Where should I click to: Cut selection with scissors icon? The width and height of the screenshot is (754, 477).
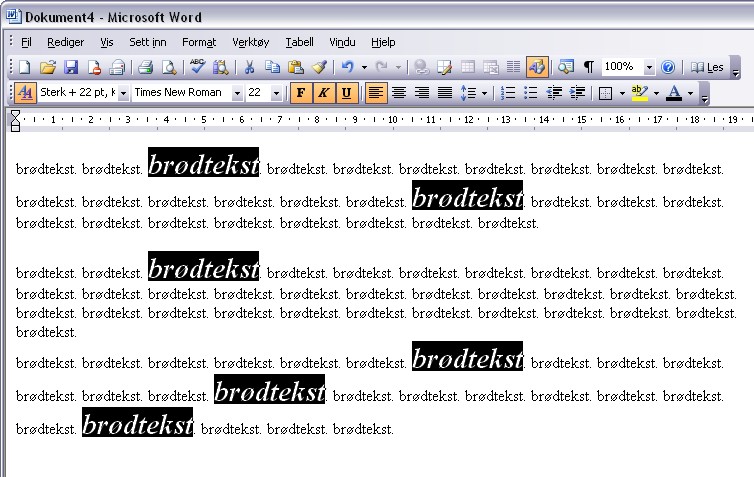pyautogui.click(x=249, y=67)
